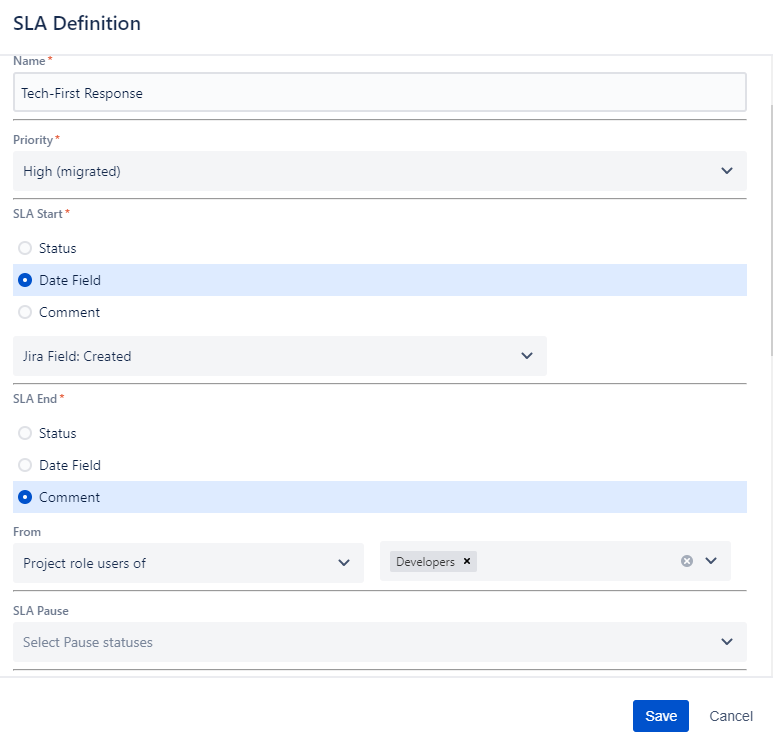Click the High (migrated) priority value
Image resolution: width=773 pixels, height=741 pixels.
(x=72, y=171)
